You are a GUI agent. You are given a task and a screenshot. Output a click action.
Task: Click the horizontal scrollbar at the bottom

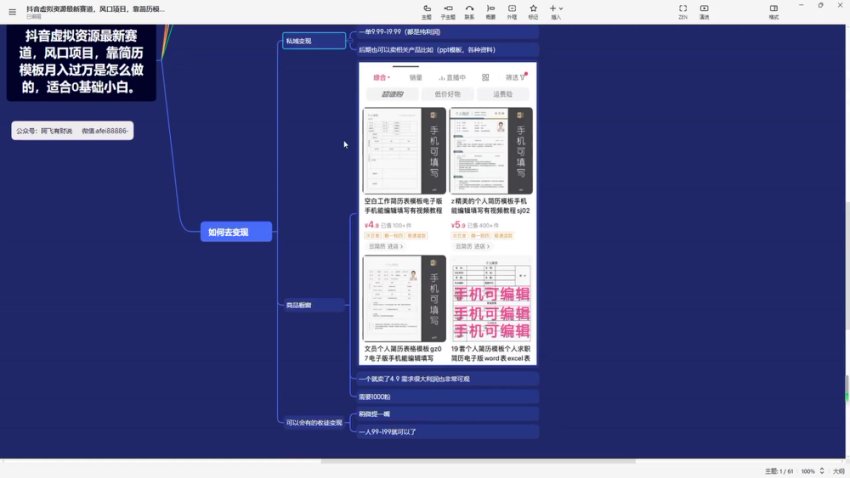(477, 461)
